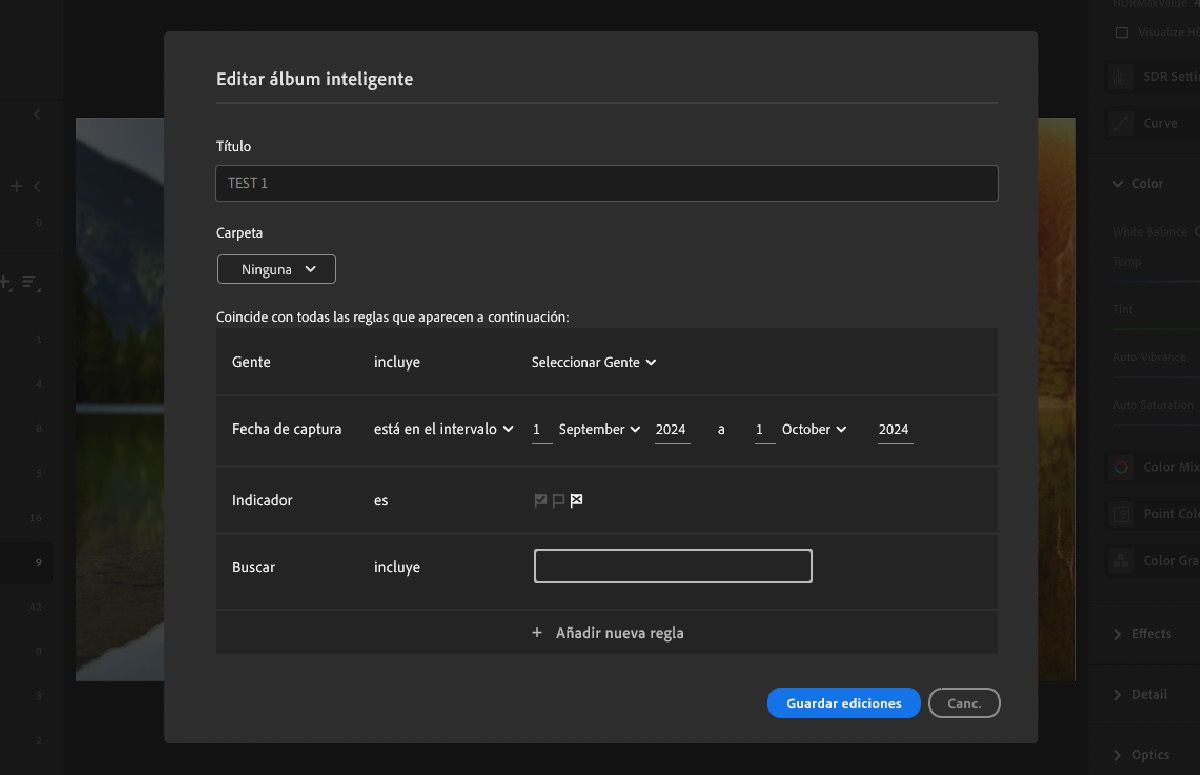Click the add album plus icon
This screenshot has height=775, width=1200.
(x=15, y=186)
